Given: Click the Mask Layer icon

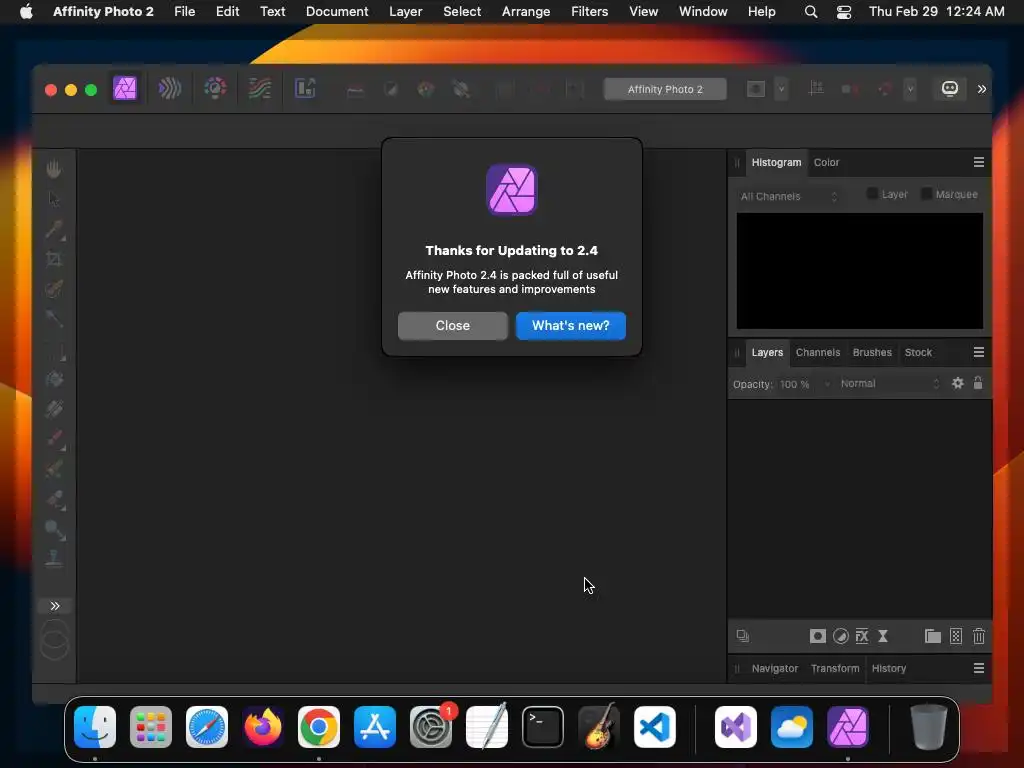Looking at the screenshot, I should tap(818, 636).
